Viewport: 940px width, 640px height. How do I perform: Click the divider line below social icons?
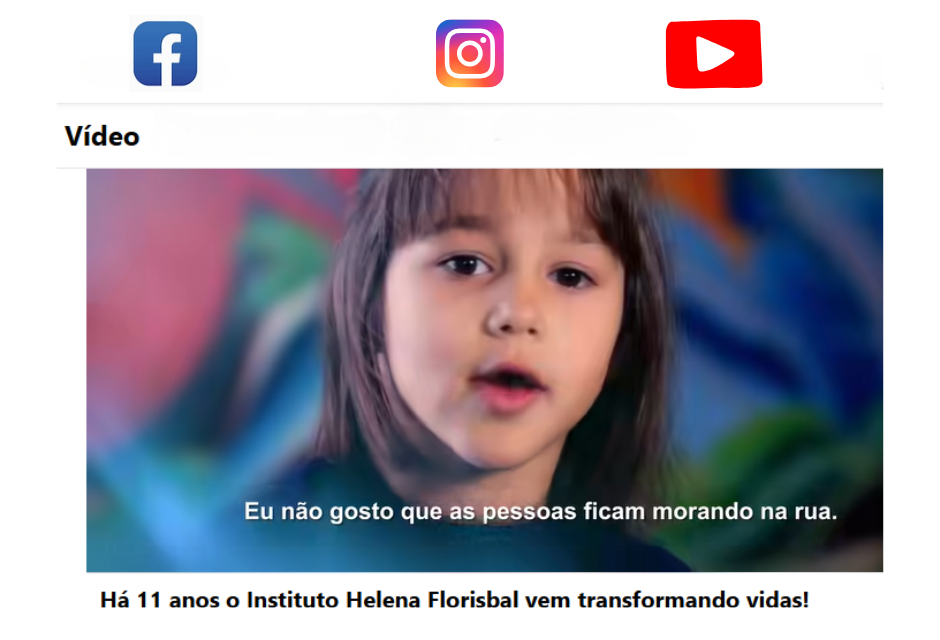click(469, 103)
